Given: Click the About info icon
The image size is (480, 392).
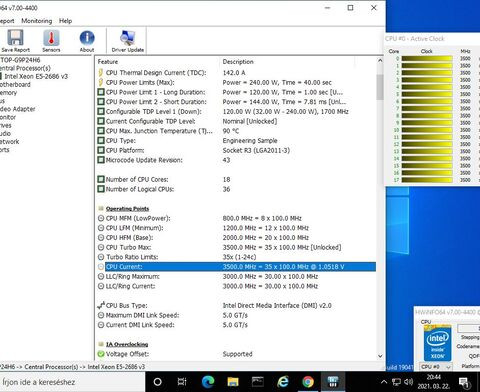Looking at the screenshot, I should tap(87, 41).
